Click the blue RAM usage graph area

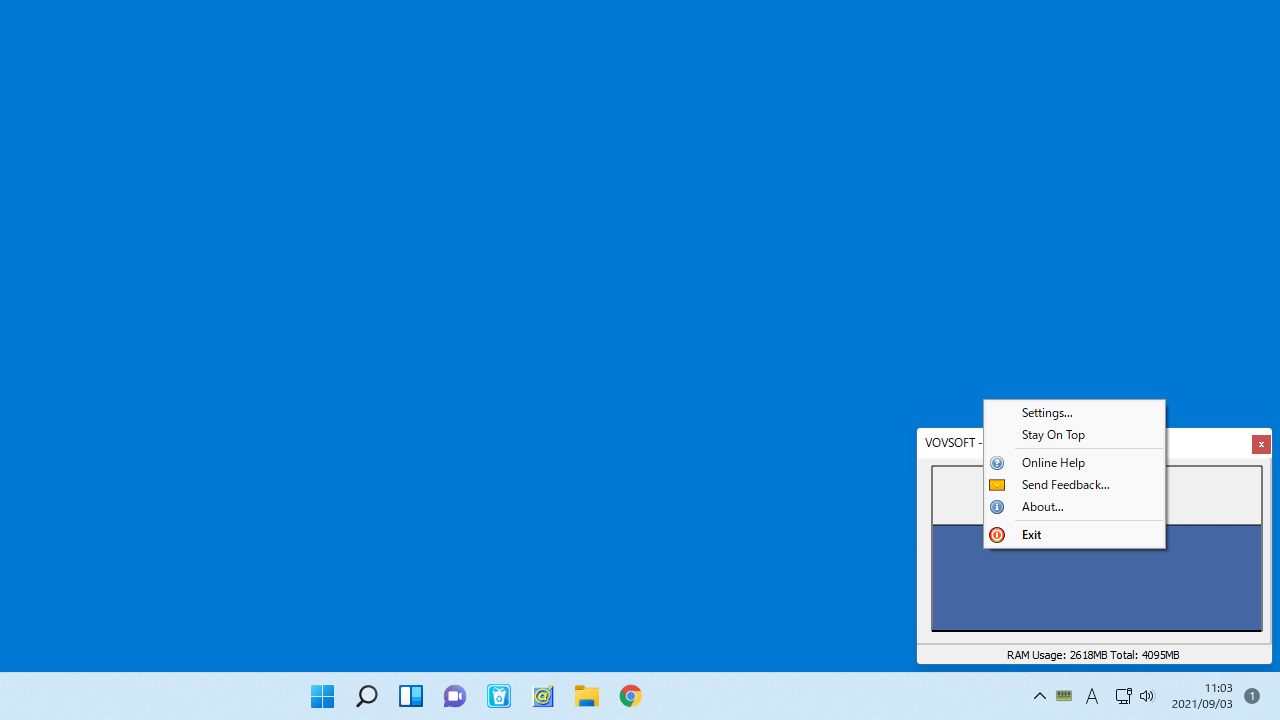pos(1096,577)
